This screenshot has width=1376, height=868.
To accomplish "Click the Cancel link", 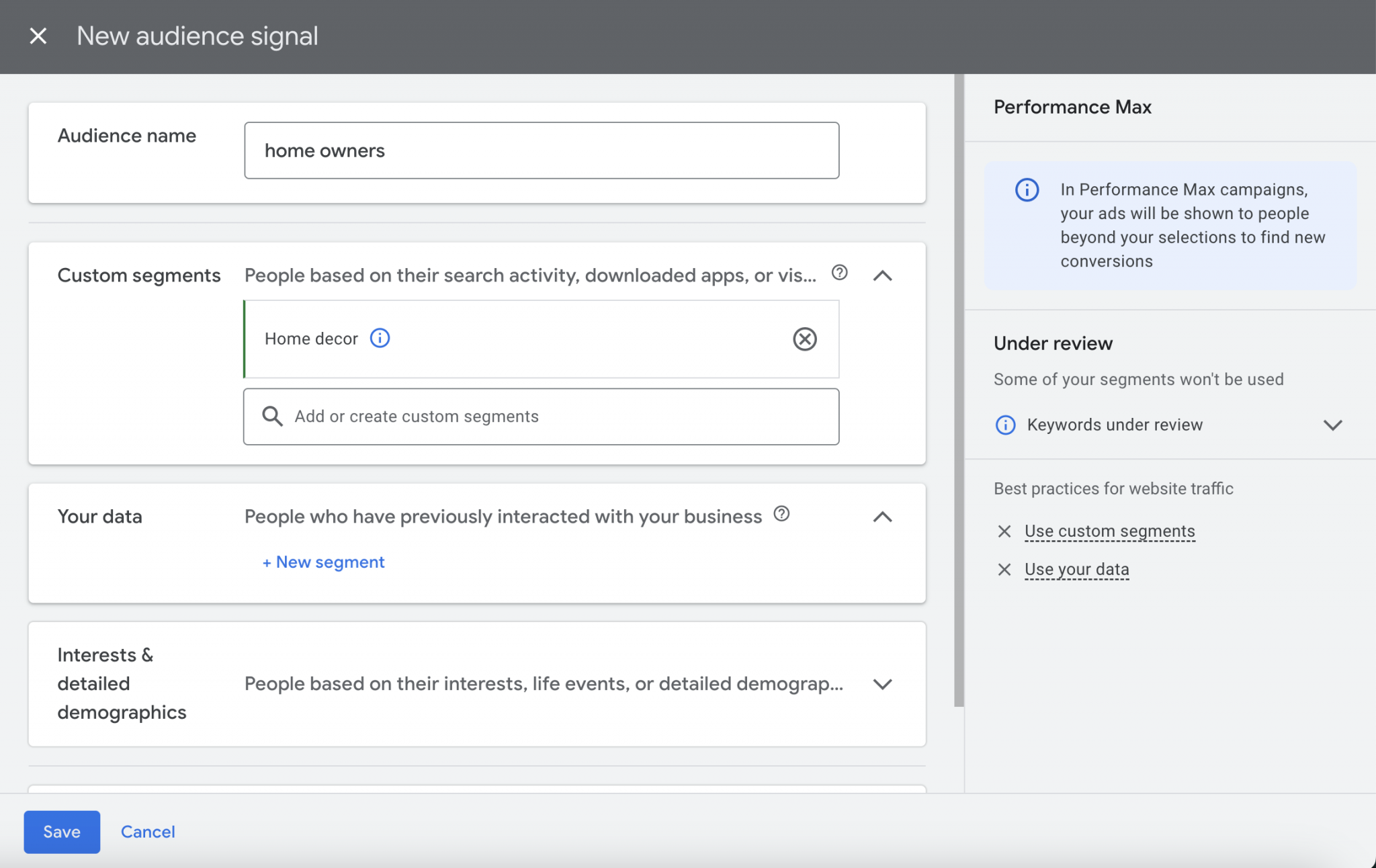I will click(x=148, y=832).
